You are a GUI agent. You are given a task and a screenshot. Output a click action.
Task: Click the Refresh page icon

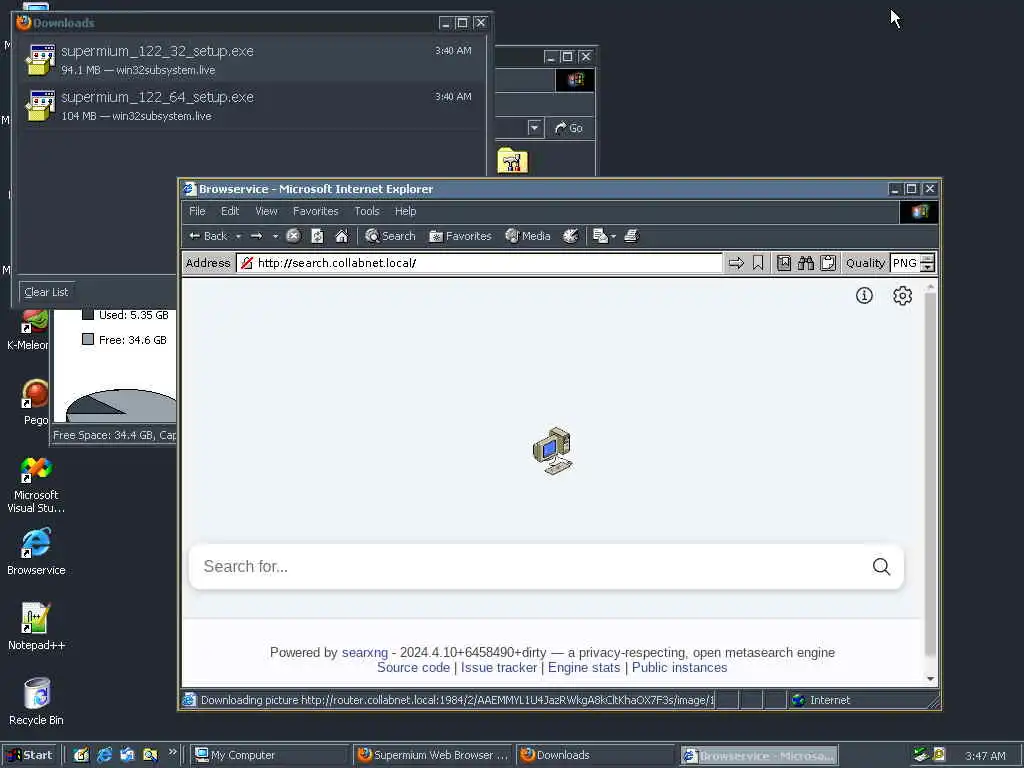(x=317, y=236)
